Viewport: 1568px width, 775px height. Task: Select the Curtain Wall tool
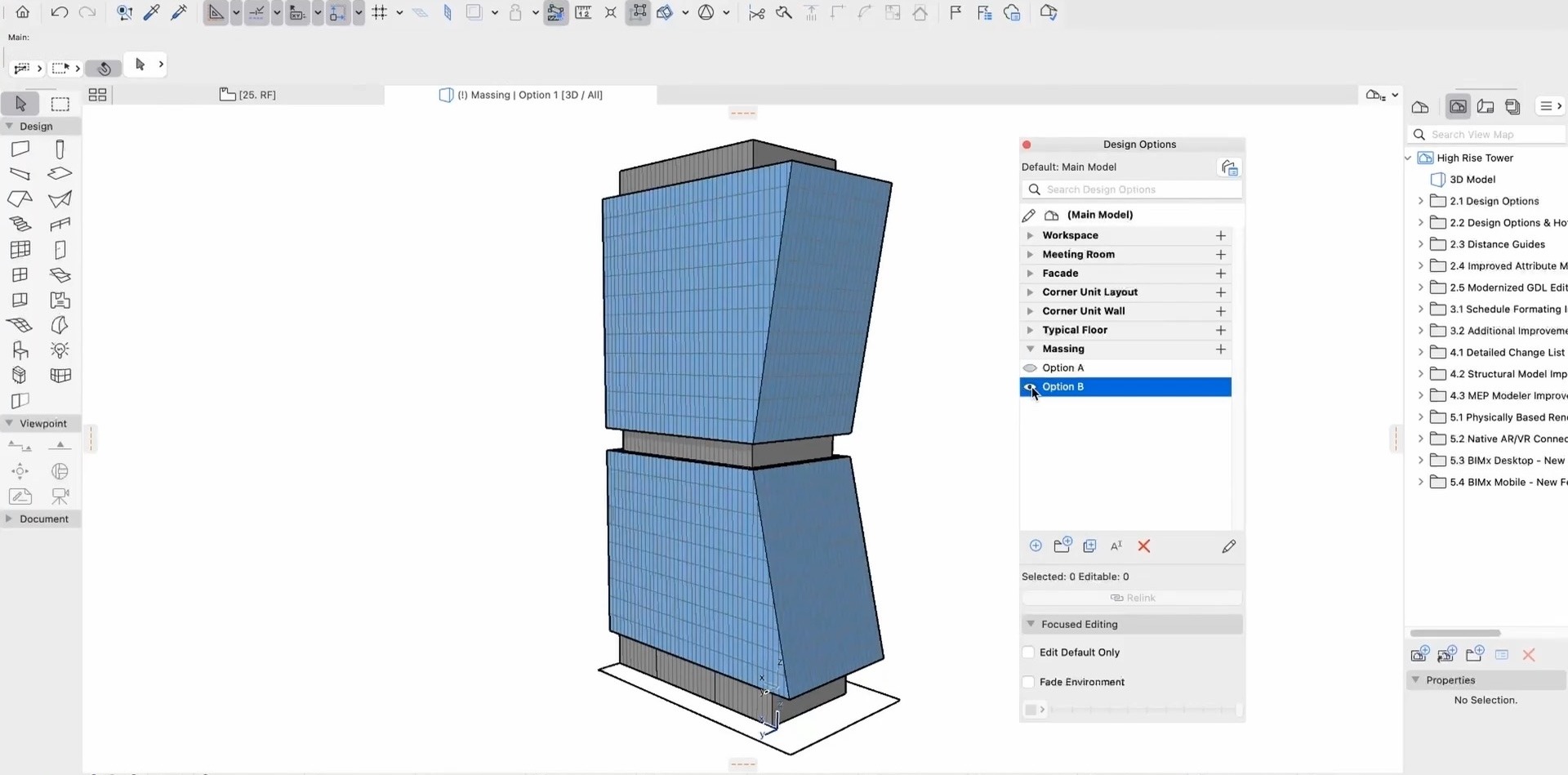[x=20, y=249]
